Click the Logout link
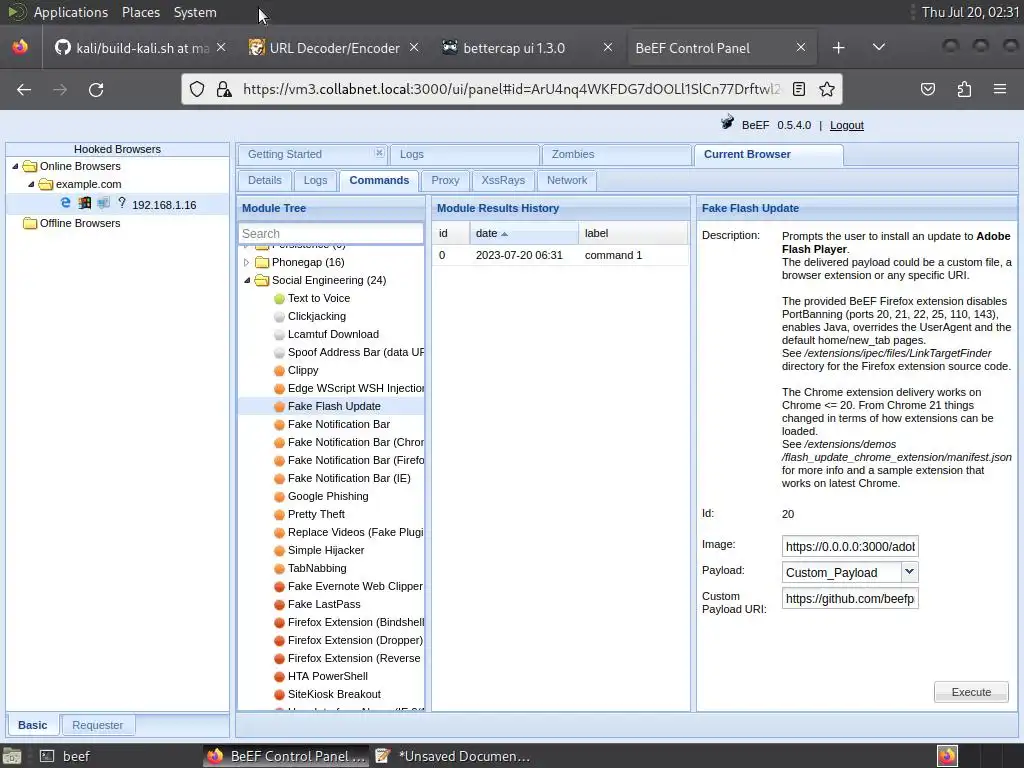 [x=846, y=125]
